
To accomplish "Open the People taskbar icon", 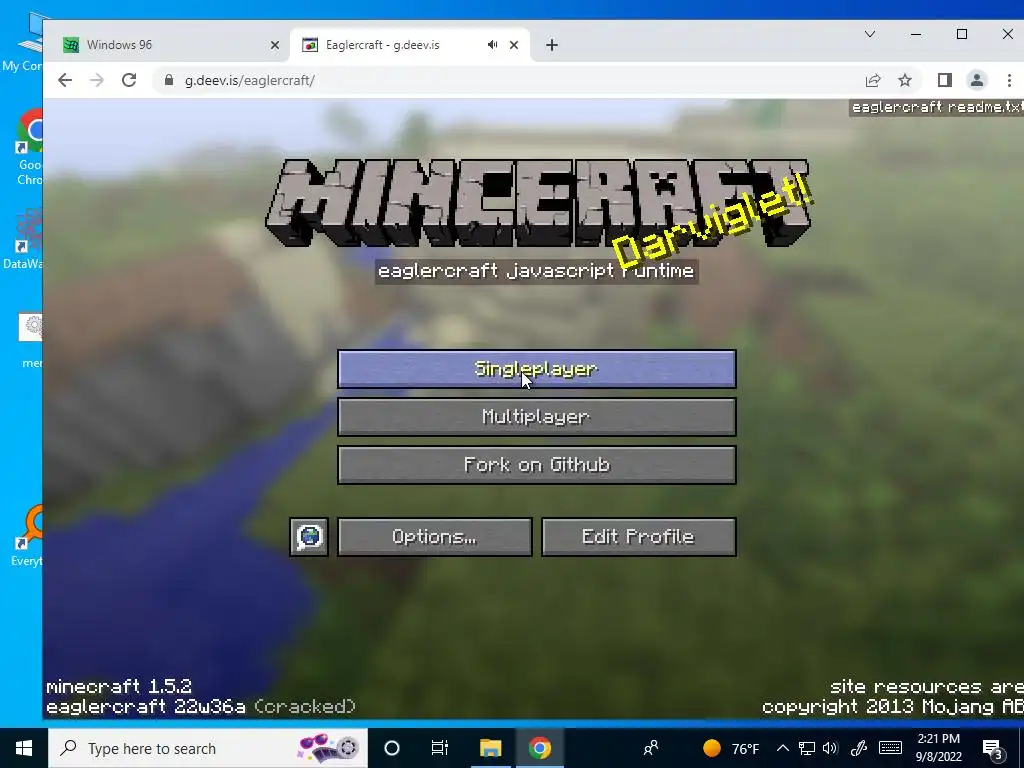I will pyautogui.click(x=651, y=748).
